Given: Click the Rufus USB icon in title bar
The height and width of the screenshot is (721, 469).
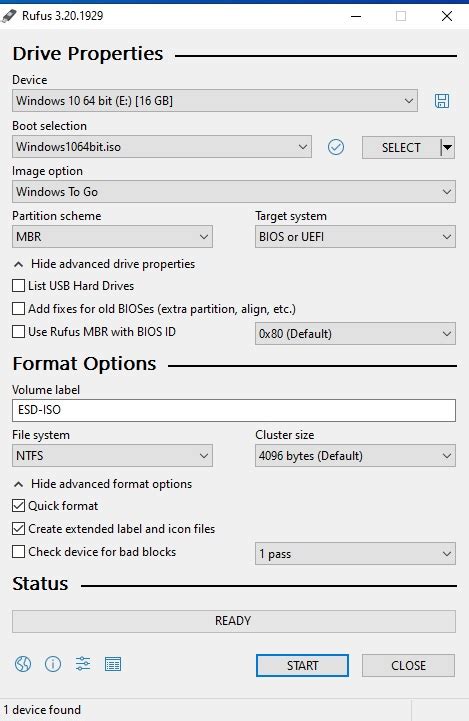Looking at the screenshot, I should 9,16.
